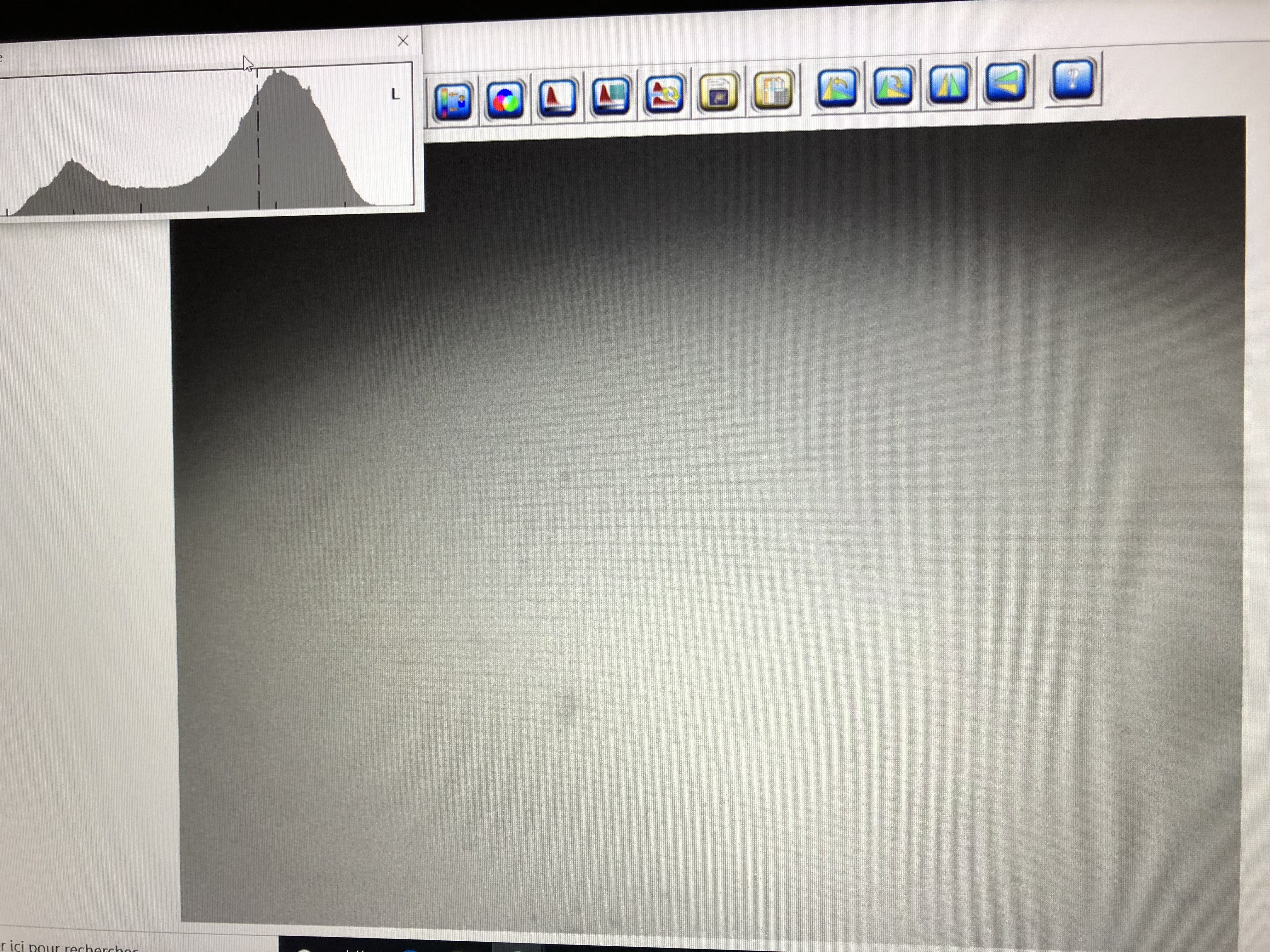Rotate image left with counterclockwise icon
The image size is (1270, 952).
click(x=837, y=87)
